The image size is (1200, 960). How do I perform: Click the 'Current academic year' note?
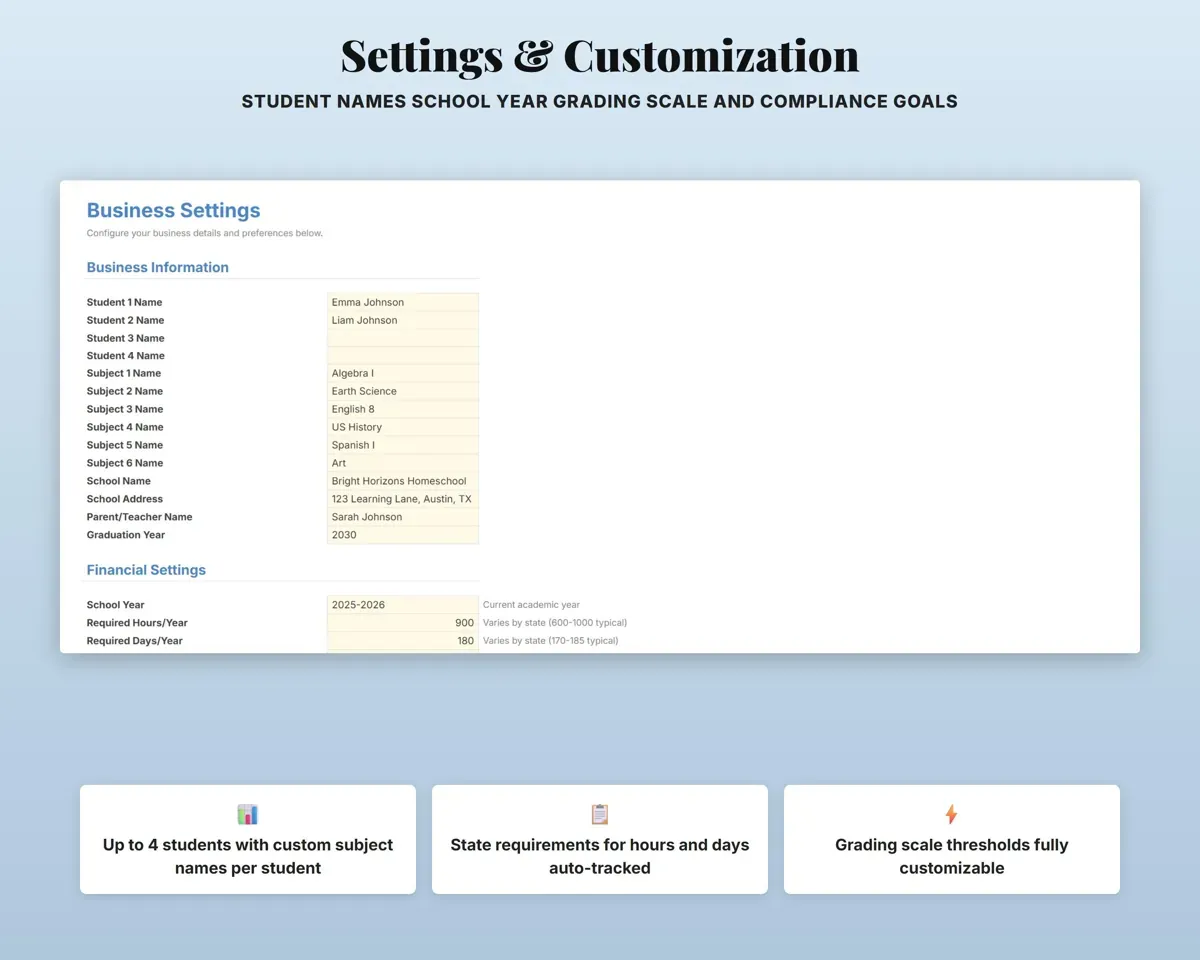pyautogui.click(x=531, y=605)
